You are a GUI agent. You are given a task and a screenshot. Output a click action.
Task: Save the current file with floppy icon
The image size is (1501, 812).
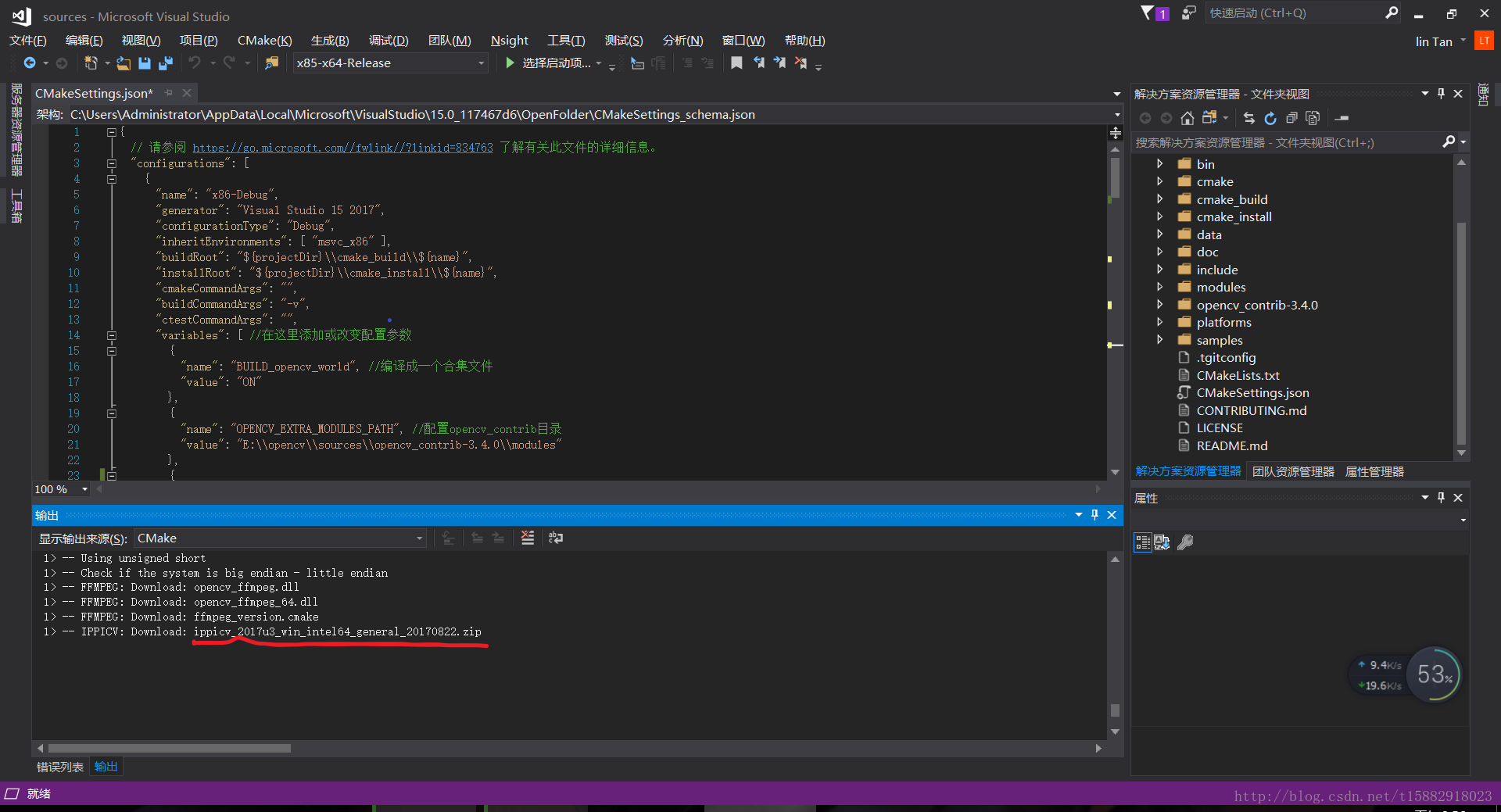click(145, 63)
